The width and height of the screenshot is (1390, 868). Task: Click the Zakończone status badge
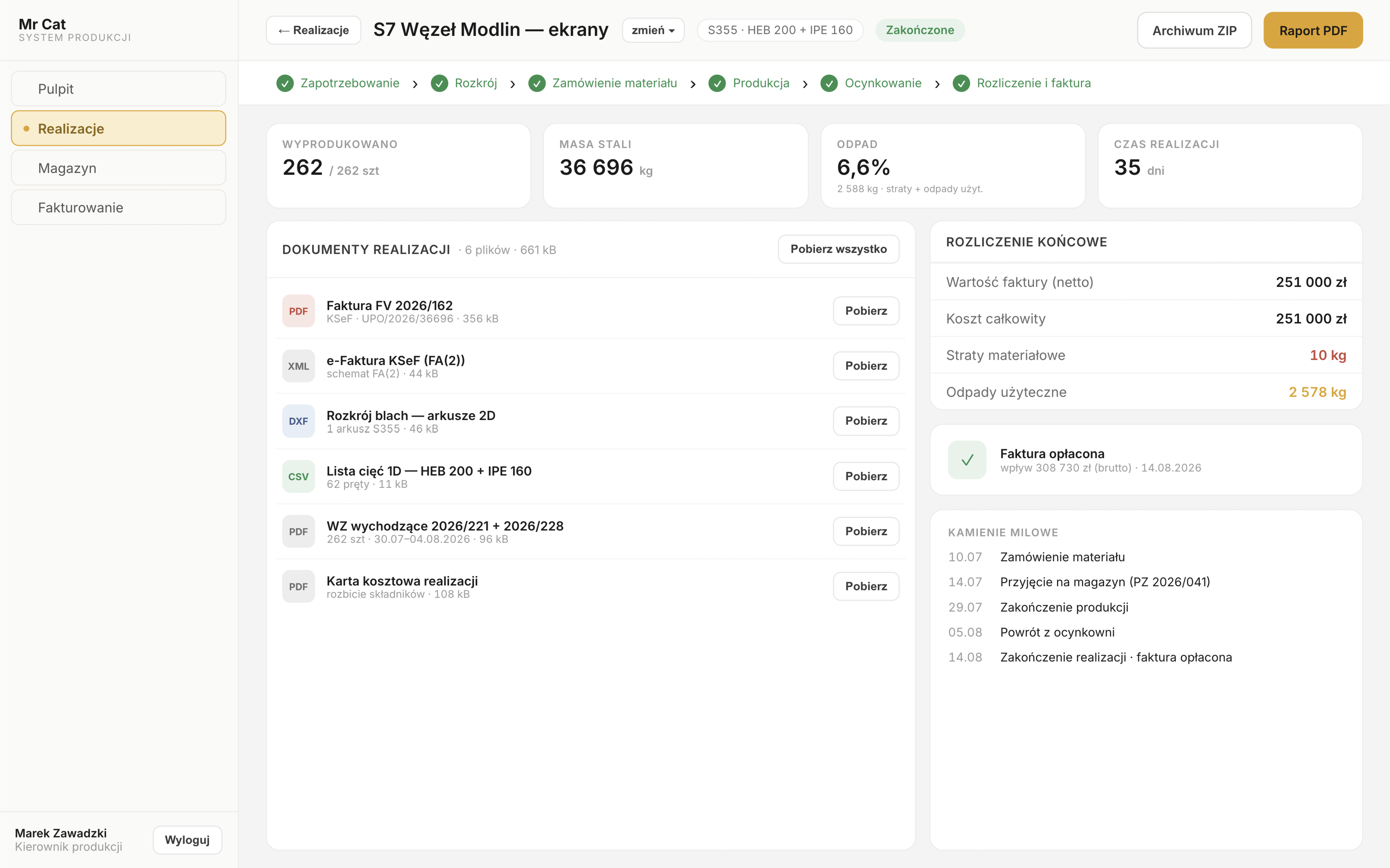pos(919,30)
